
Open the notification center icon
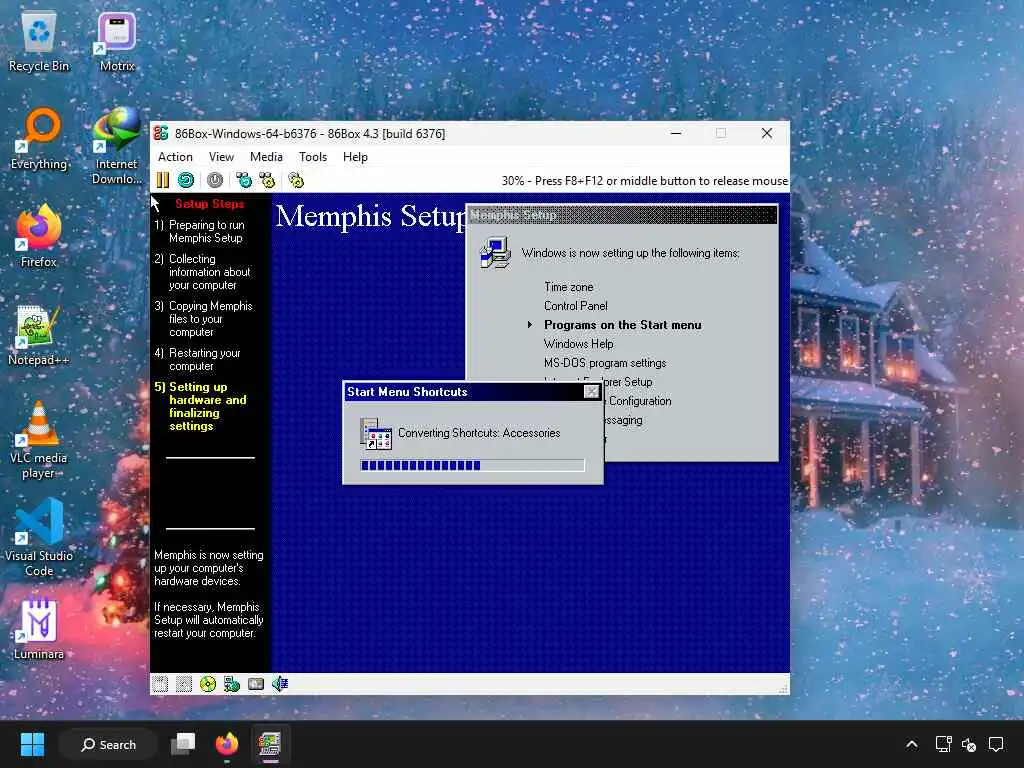(996, 744)
